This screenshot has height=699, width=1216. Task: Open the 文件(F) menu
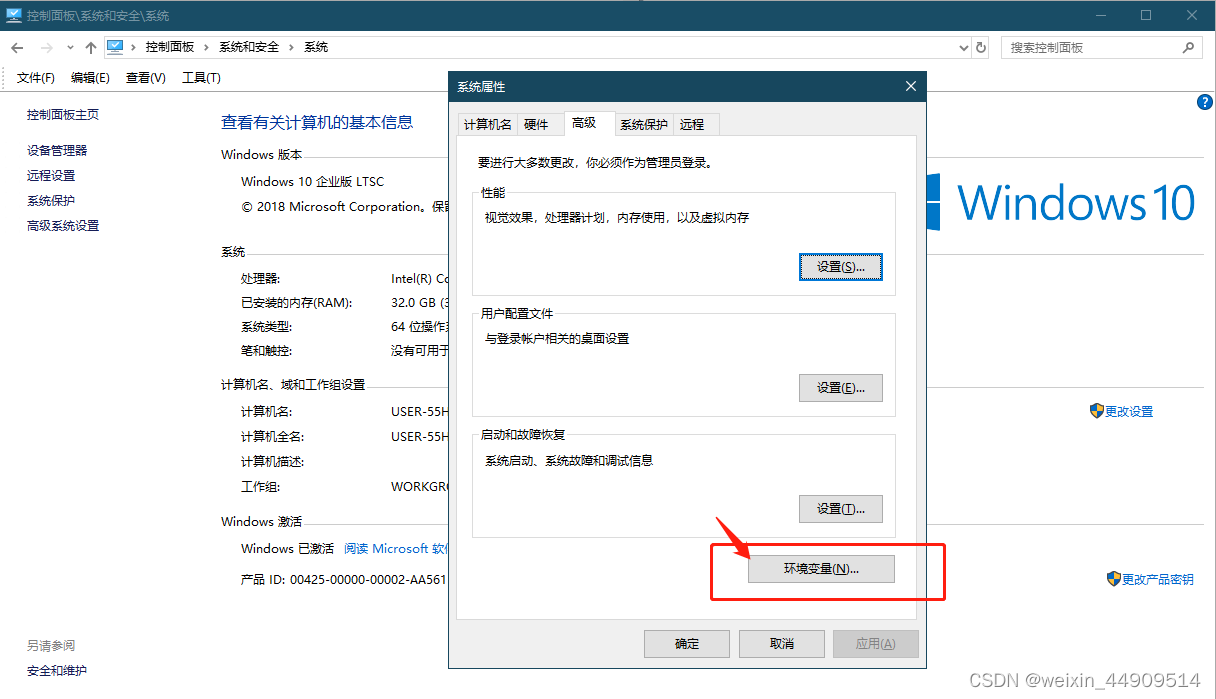pos(36,78)
